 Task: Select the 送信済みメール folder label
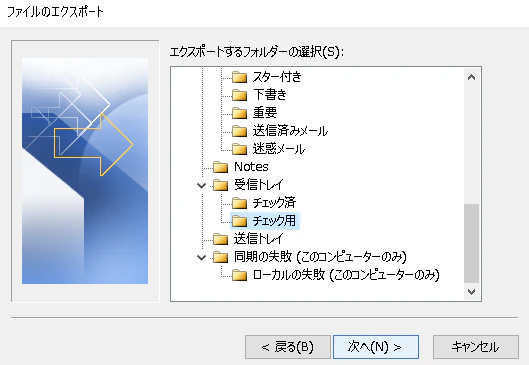tap(290, 131)
